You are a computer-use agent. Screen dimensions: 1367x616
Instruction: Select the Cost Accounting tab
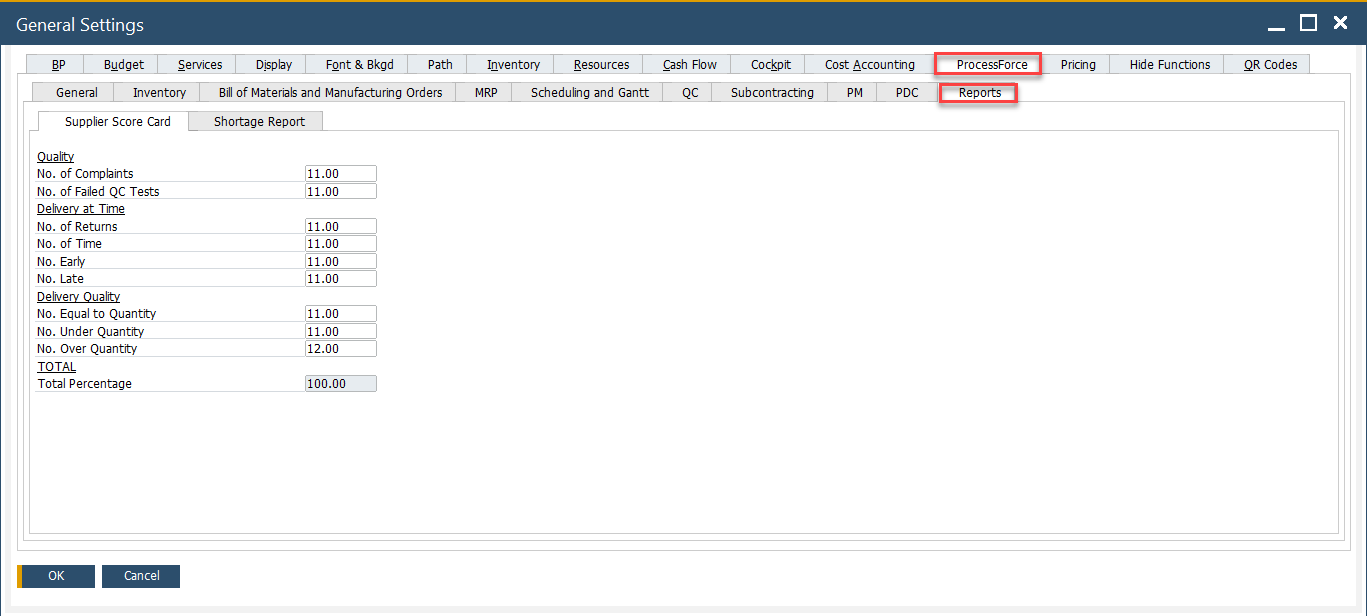(868, 63)
